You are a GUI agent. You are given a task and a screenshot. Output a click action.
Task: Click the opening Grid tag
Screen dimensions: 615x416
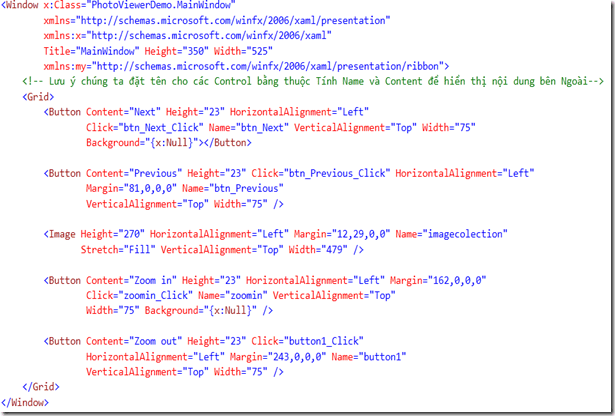pyautogui.click(x=35, y=98)
